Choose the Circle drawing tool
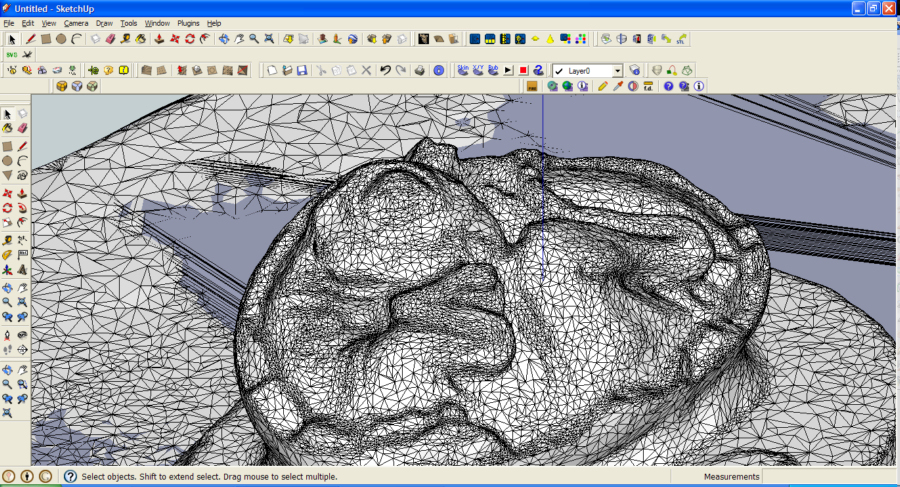Viewport: 900px width, 487px height. pyautogui.click(x=61, y=39)
